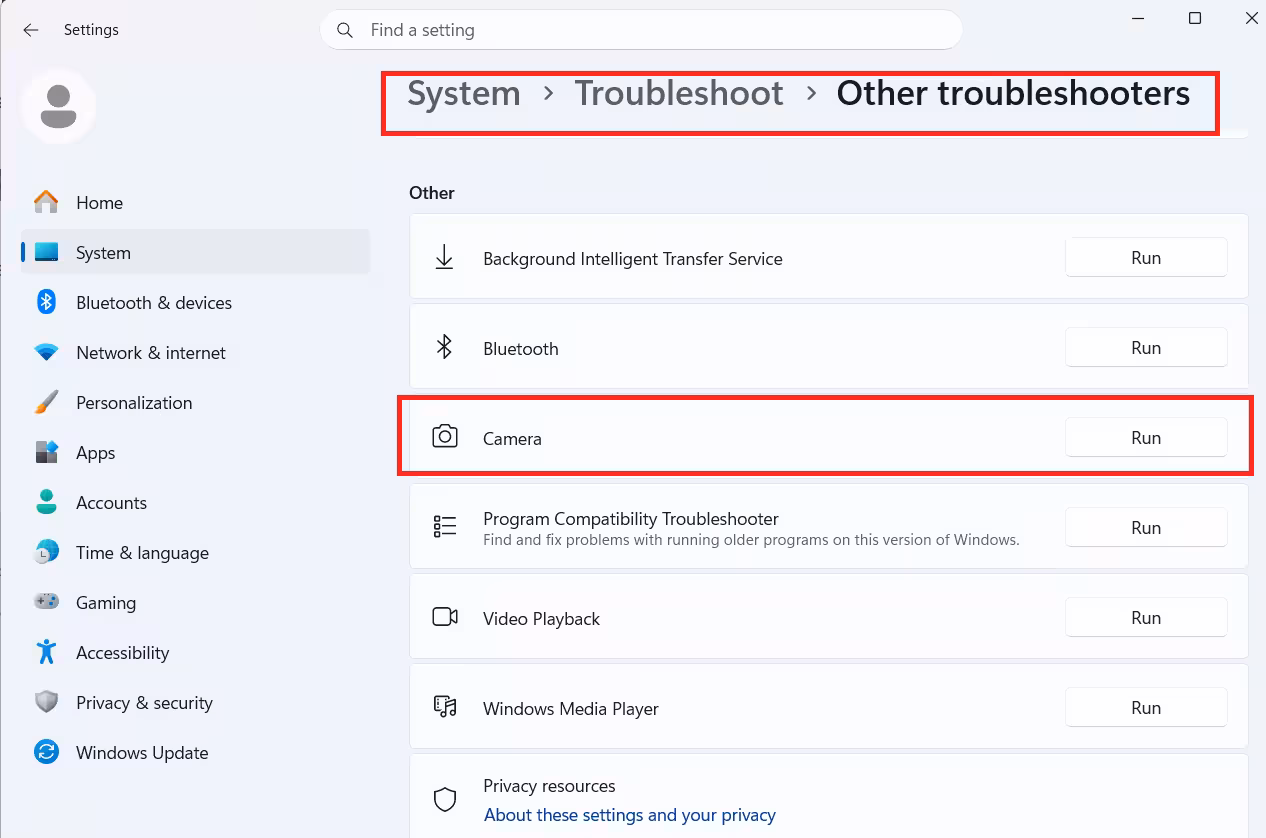Click the Home house icon in sidebar

click(x=46, y=202)
